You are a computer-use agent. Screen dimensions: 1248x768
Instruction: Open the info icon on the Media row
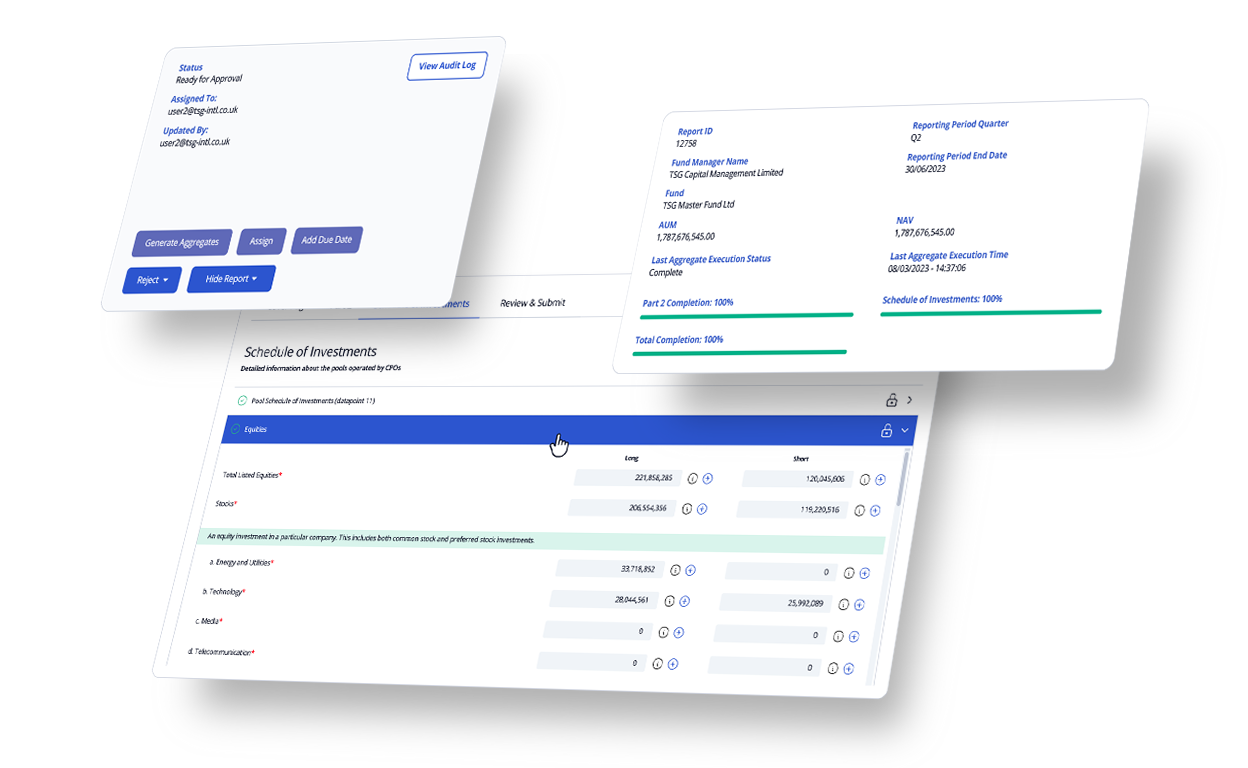[663, 631]
